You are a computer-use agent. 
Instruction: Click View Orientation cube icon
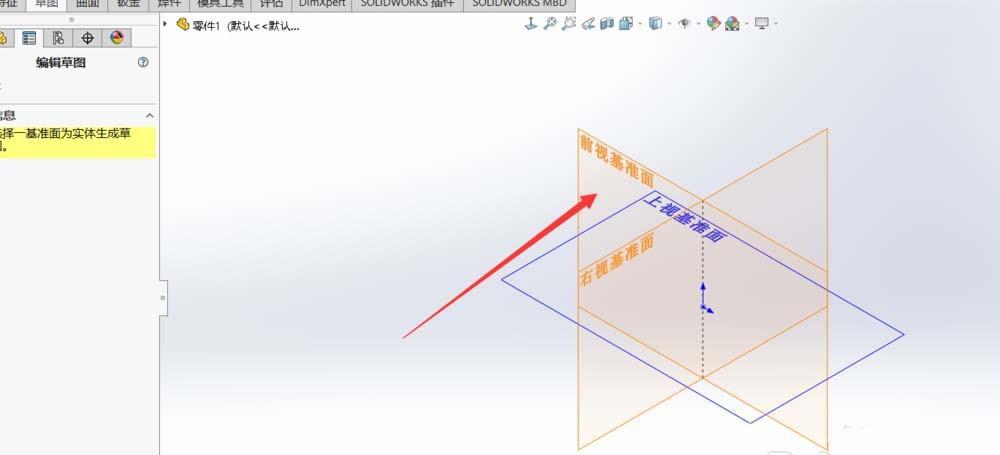click(x=626, y=24)
